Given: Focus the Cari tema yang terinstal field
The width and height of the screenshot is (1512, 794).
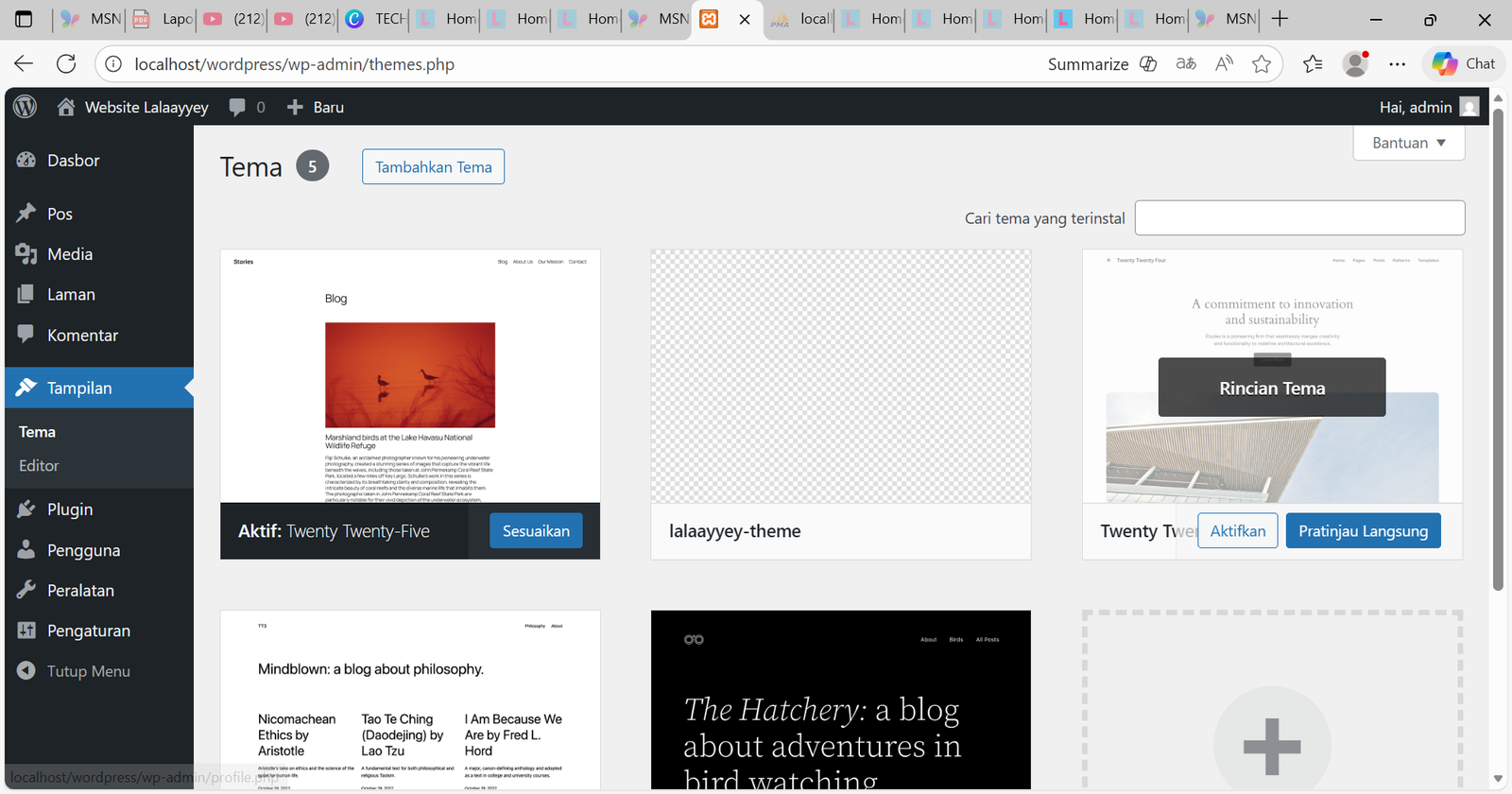Looking at the screenshot, I should [1299, 218].
